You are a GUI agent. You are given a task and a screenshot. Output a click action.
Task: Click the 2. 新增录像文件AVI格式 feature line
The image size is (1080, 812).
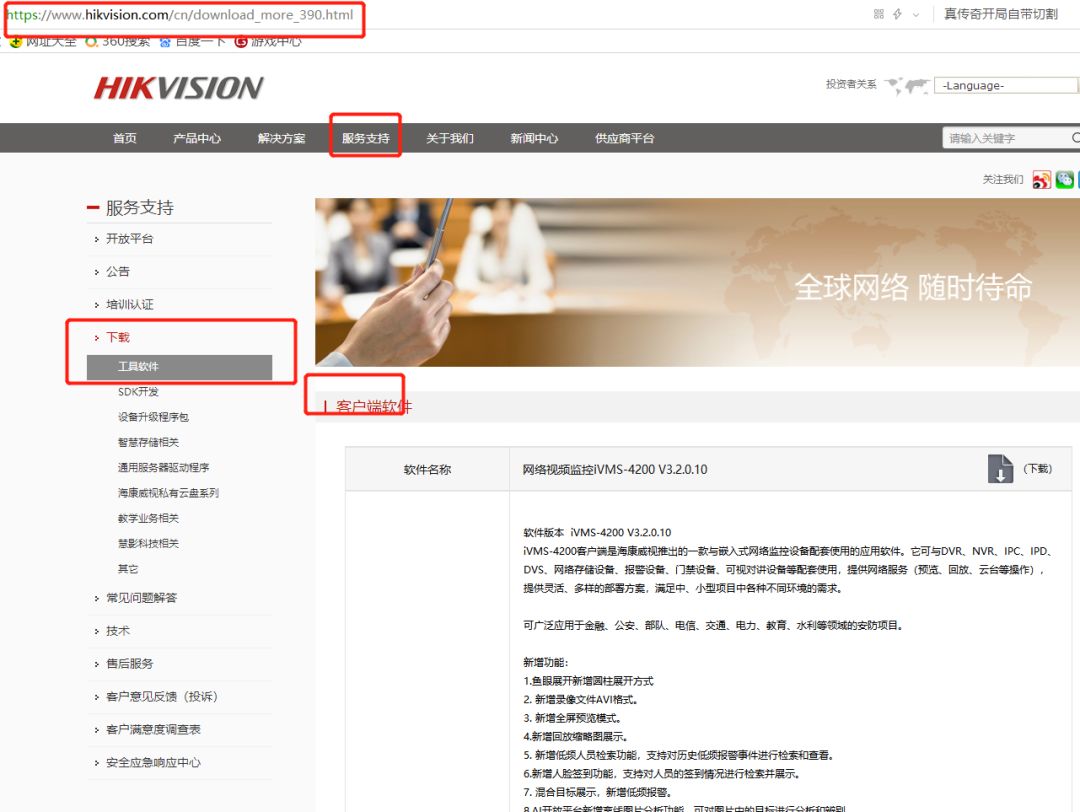581,700
